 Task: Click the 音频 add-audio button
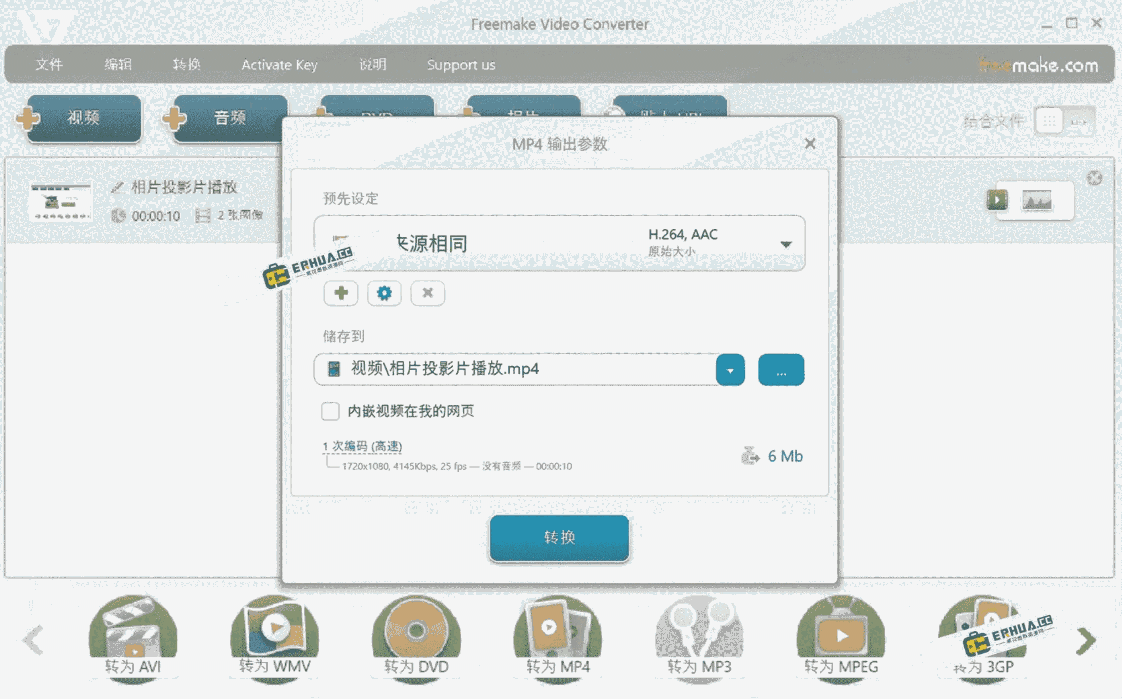pyautogui.click(x=224, y=118)
